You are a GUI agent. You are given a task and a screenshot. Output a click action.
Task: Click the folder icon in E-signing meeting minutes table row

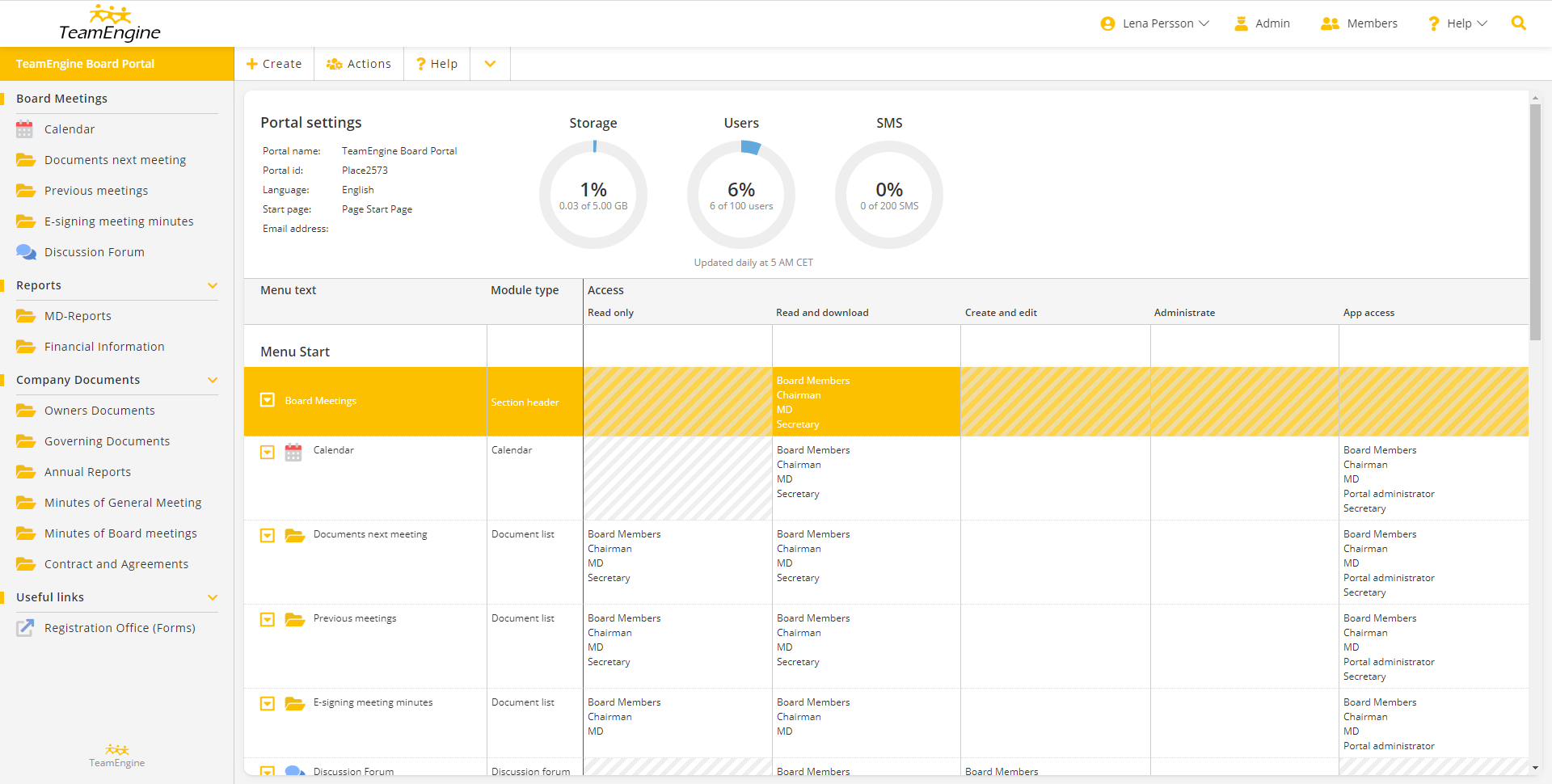[x=295, y=704]
